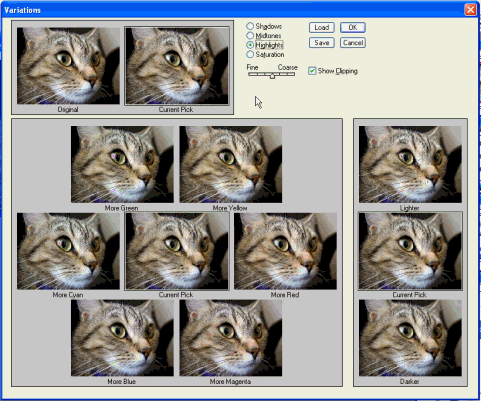Cancel the Variations dialog
This screenshot has width=481, height=401.
point(353,43)
